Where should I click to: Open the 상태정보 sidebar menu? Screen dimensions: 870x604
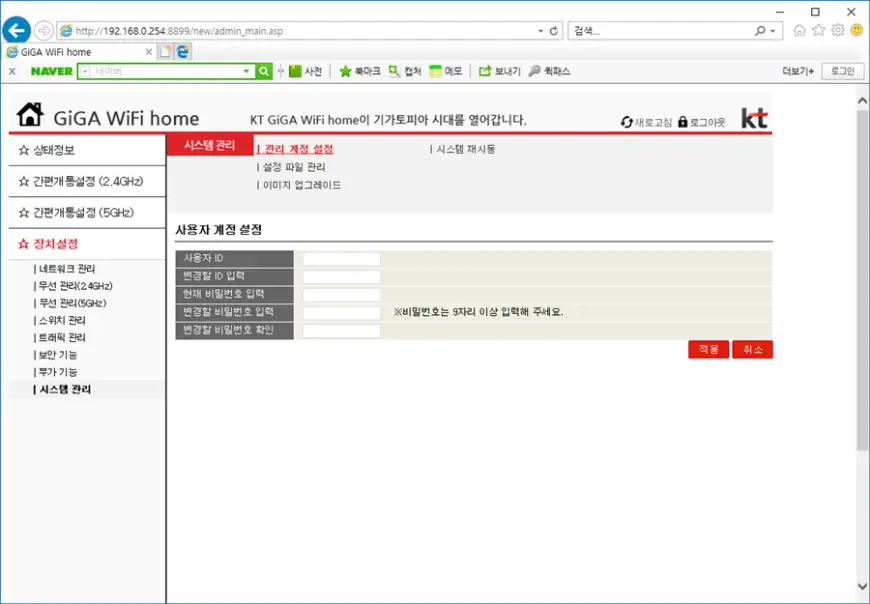[54, 150]
